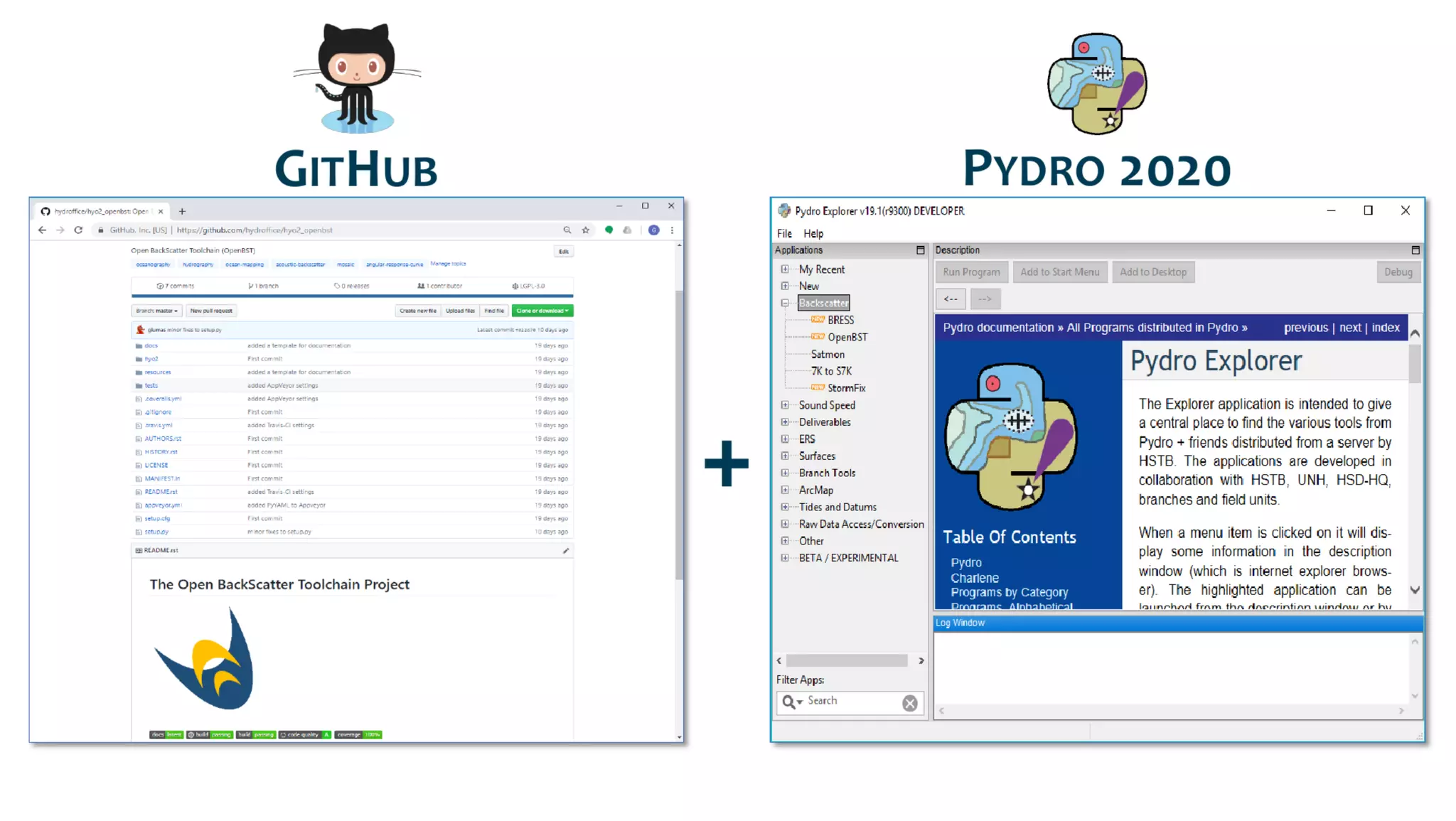Click the grey cloud extension icon in Chrome
Image resolution: width=1456 pixels, height=821 pixels.
coord(627,230)
